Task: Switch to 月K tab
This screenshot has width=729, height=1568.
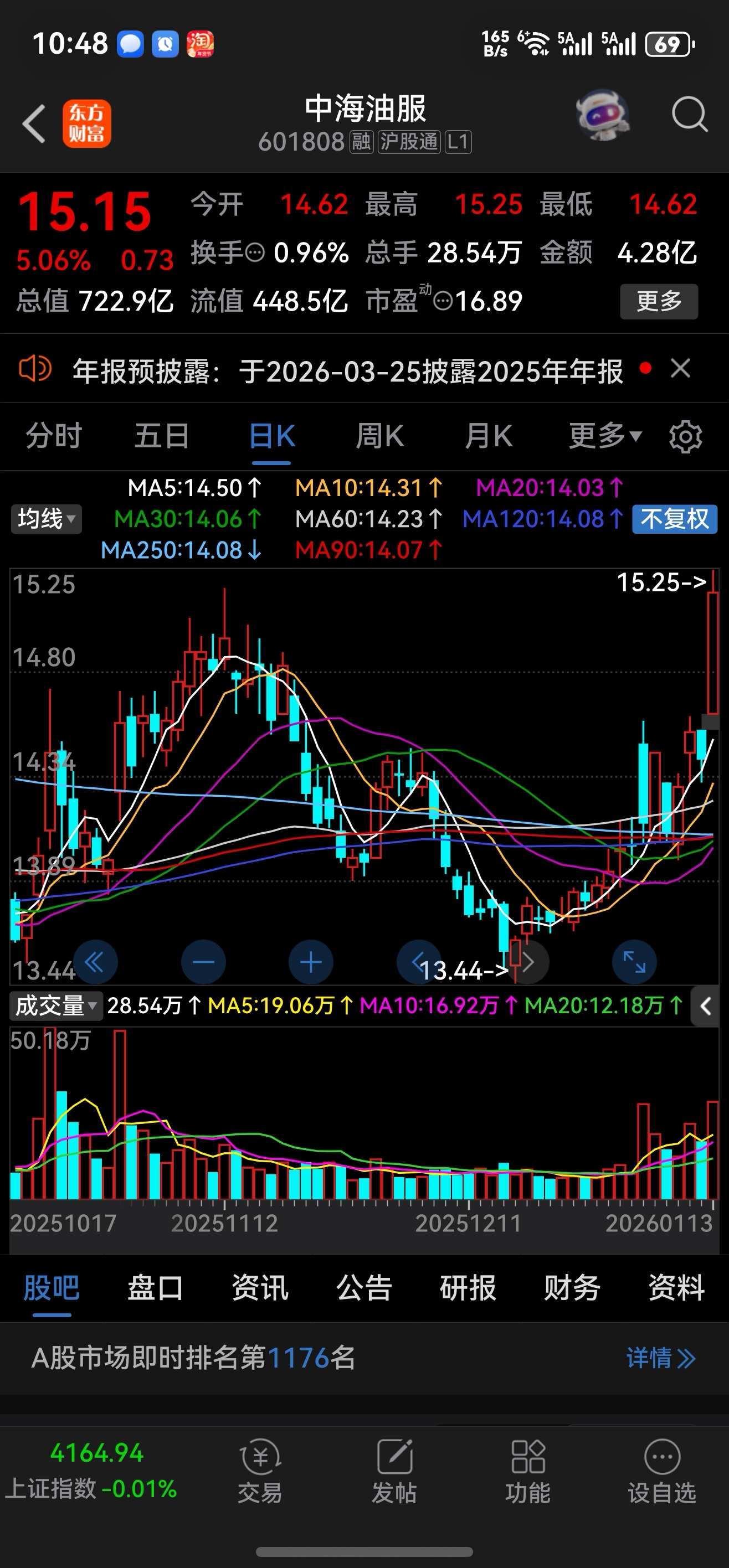Action: pos(489,436)
